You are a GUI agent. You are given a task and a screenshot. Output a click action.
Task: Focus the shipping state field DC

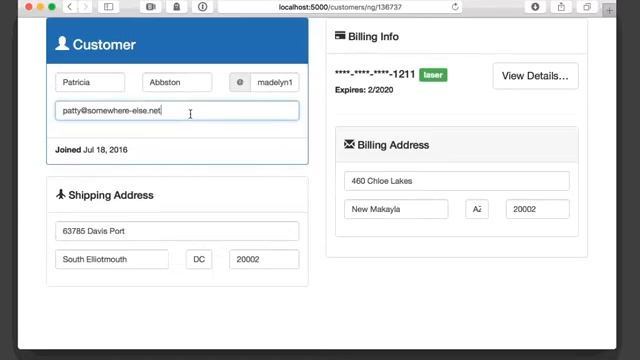(199, 259)
